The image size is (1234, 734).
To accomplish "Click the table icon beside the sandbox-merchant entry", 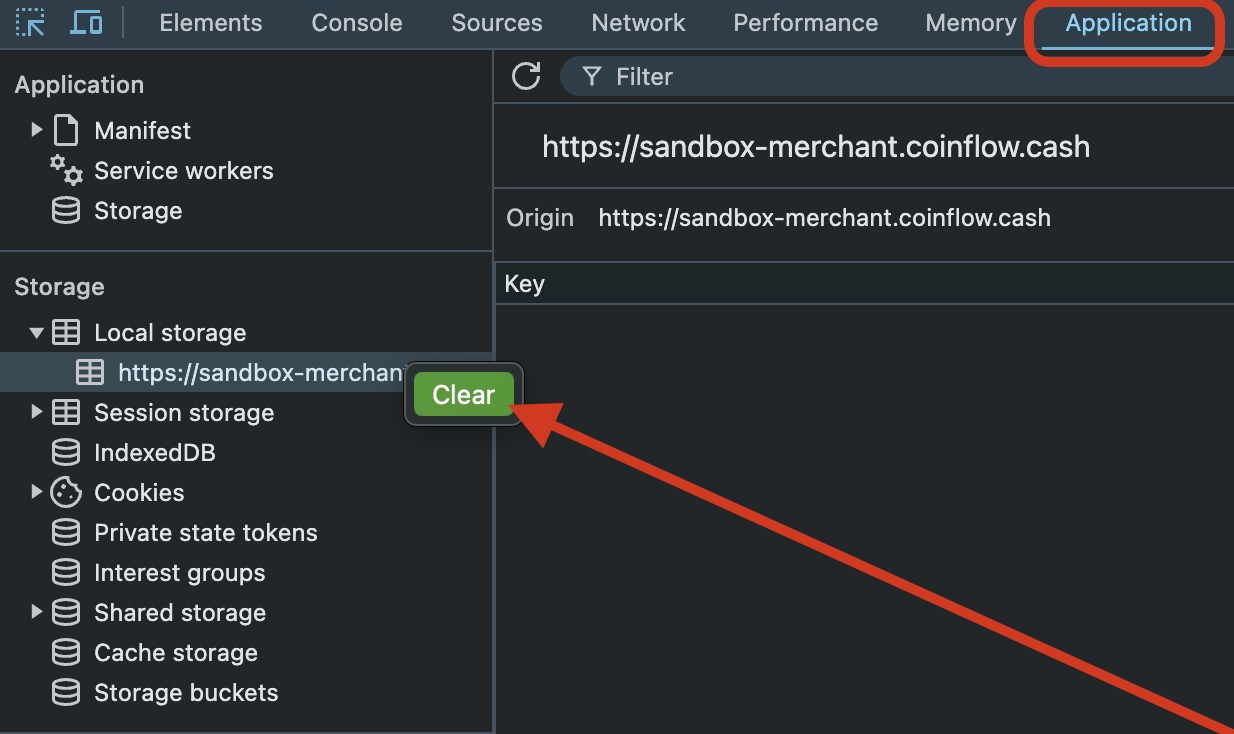I will pyautogui.click(x=90, y=372).
